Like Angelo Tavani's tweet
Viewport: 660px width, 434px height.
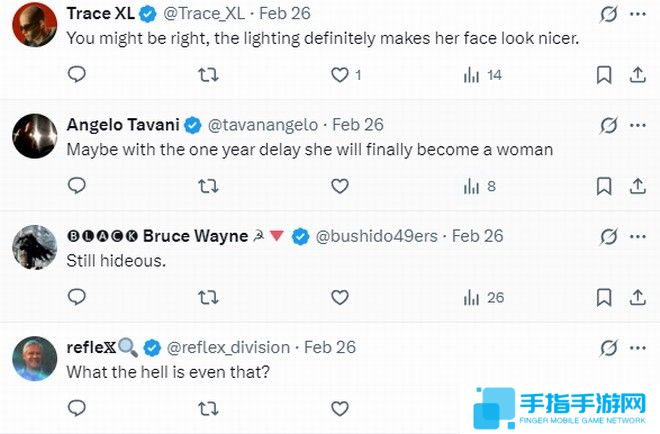pos(340,186)
